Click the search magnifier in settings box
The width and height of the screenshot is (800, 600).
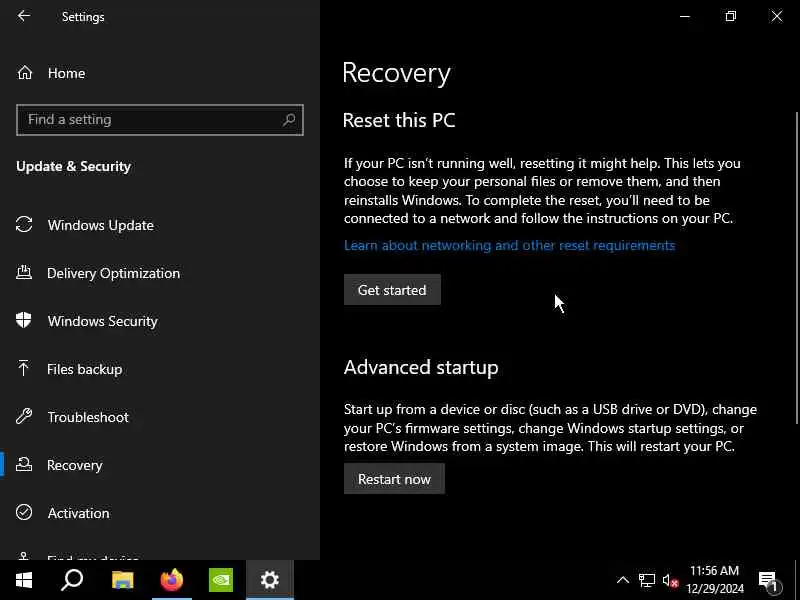pyautogui.click(x=289, y=120)
